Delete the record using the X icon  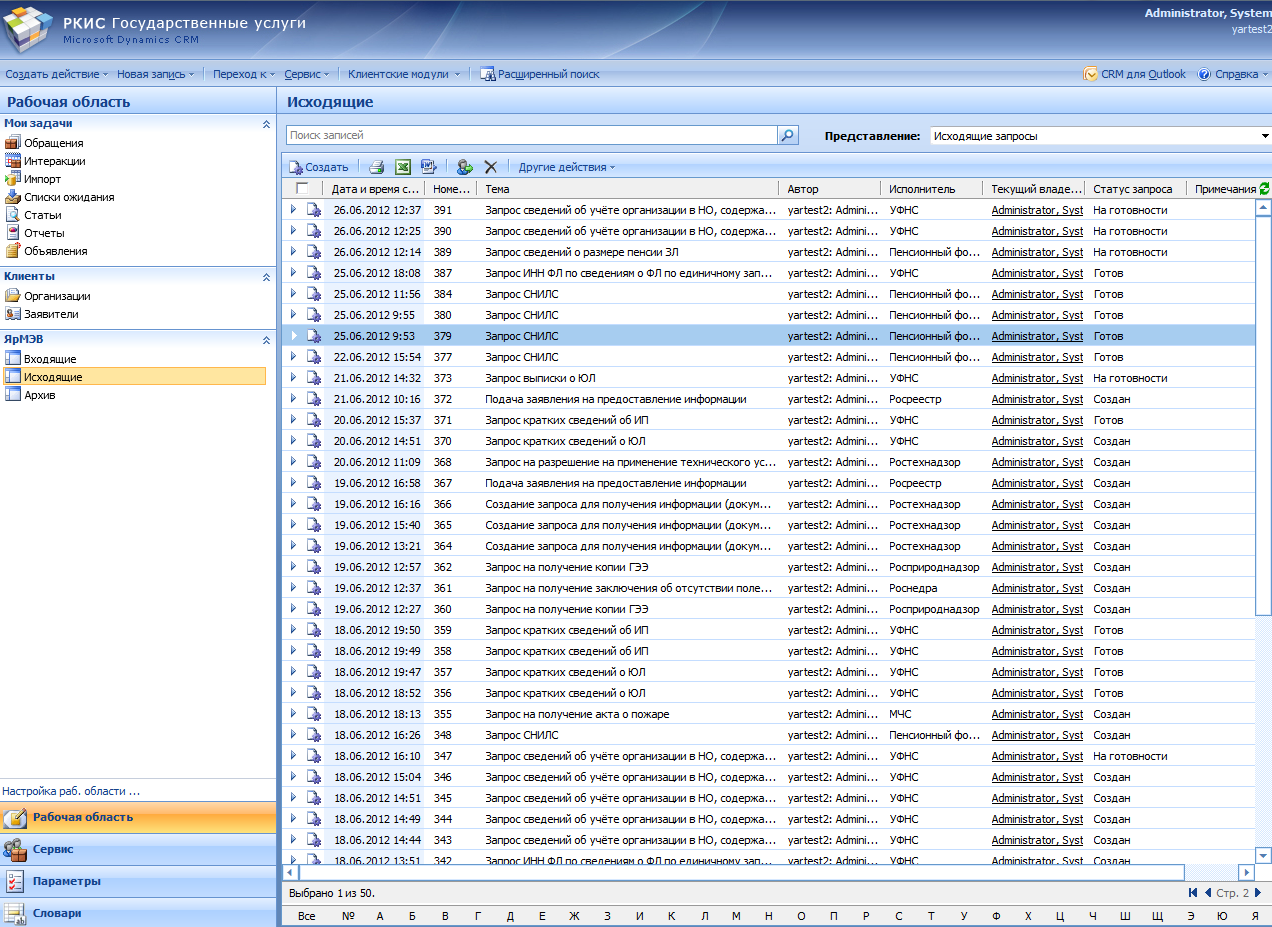490,167
